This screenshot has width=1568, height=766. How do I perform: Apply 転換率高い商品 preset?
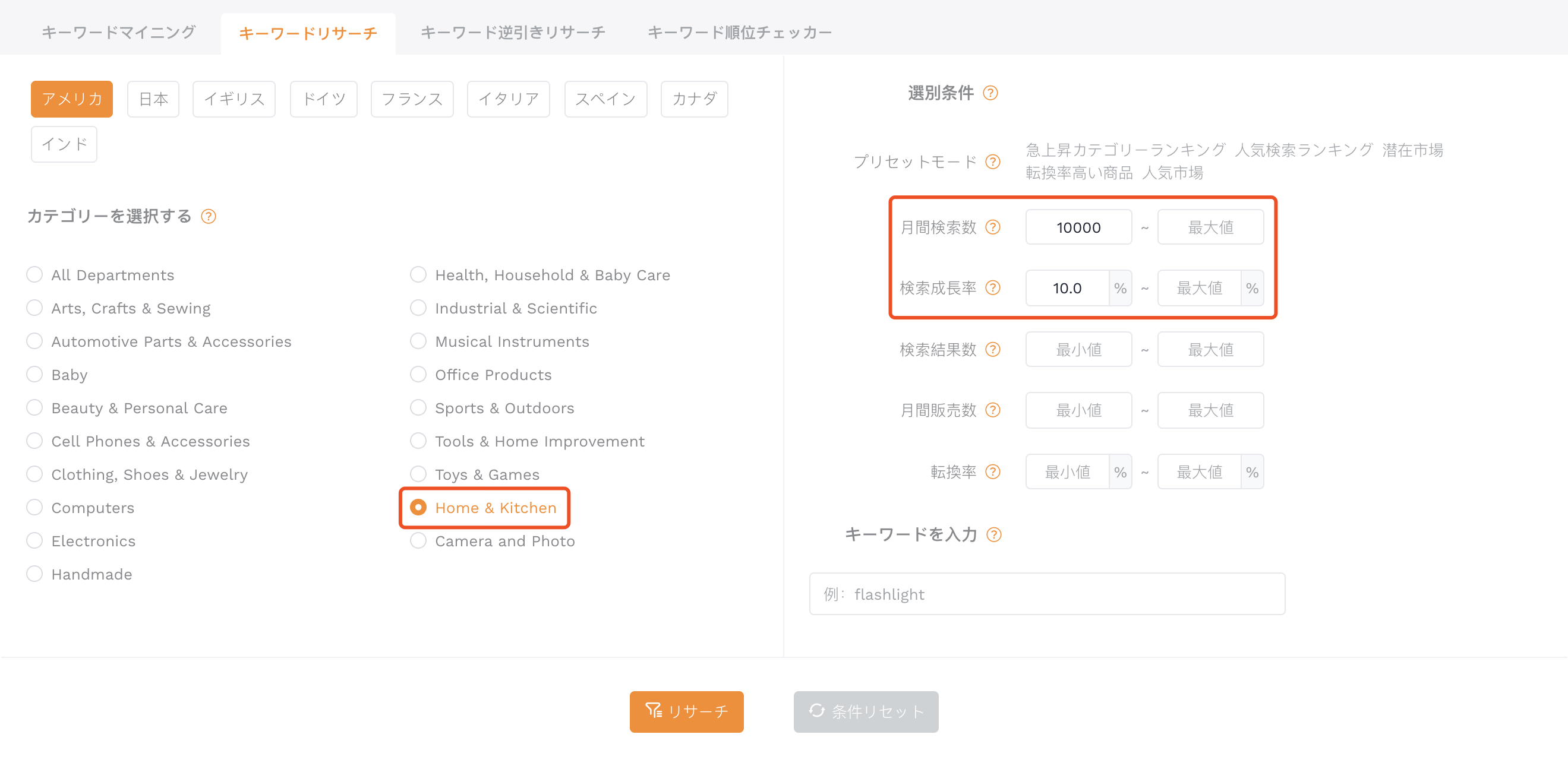pos(1079,173)
